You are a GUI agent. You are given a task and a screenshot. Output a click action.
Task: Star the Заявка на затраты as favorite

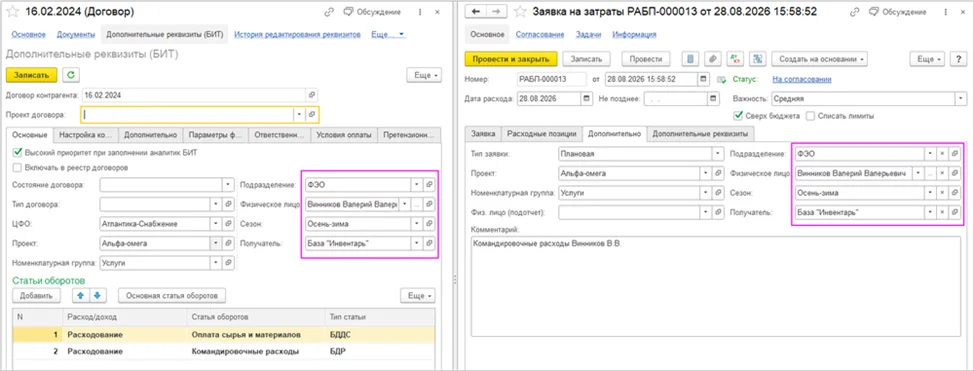[x=520, y=12]
